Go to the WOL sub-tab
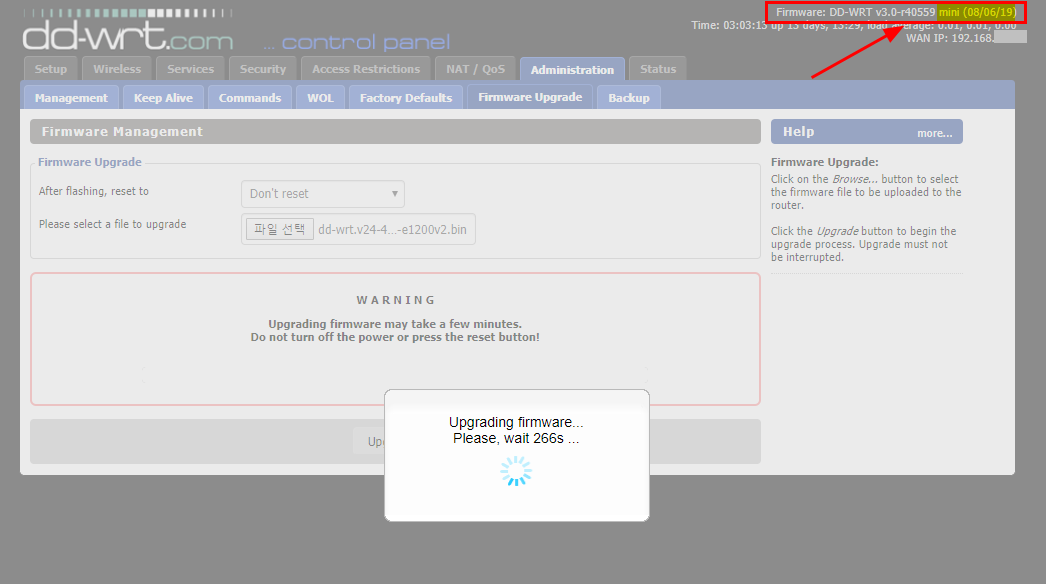The height and width of the screenshot is (584, 1046). [x=320, y=97]
